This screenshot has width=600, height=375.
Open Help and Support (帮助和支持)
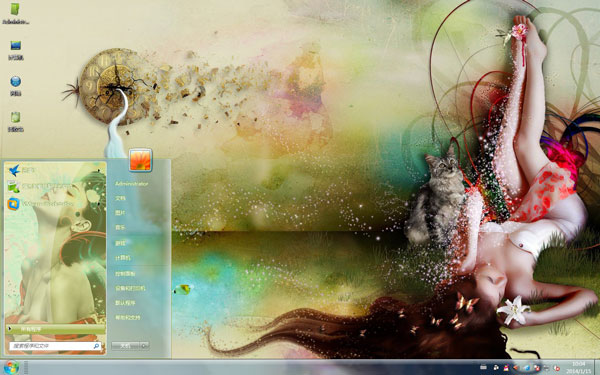point(128,318)
